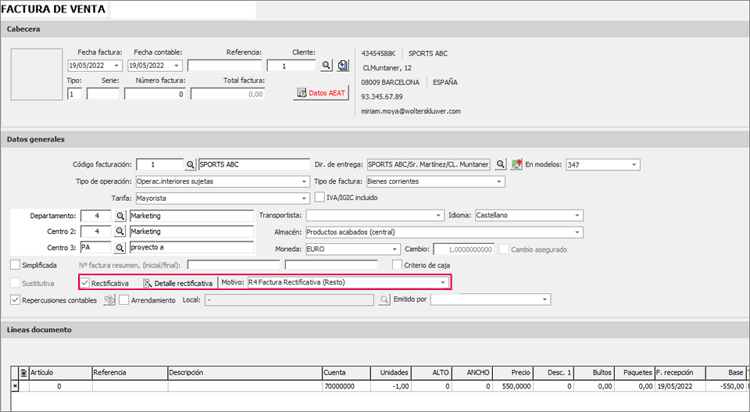750x412 pixels.
Task: Click the Repercusiones contables detail icon
Action: click(110, 300)
